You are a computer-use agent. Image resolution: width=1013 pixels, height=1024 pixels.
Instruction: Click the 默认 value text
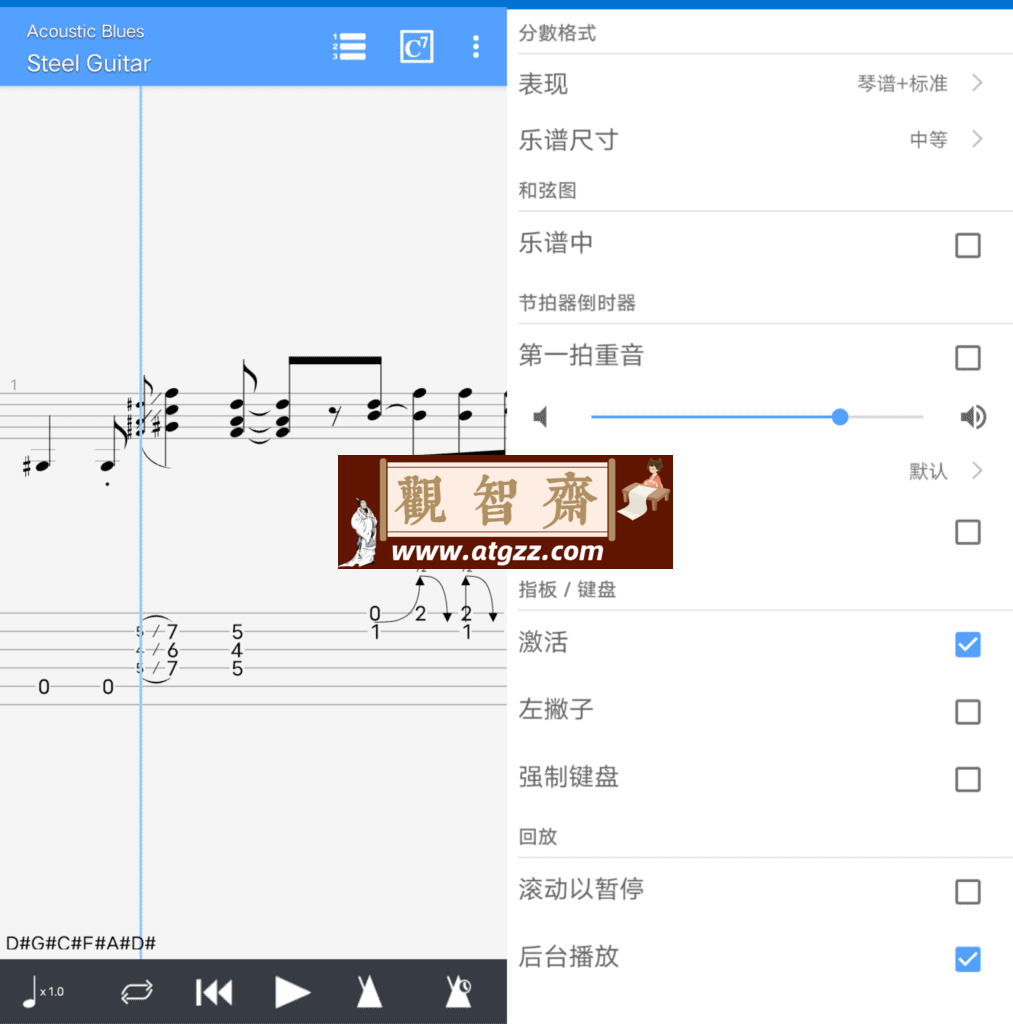[928, 472]
